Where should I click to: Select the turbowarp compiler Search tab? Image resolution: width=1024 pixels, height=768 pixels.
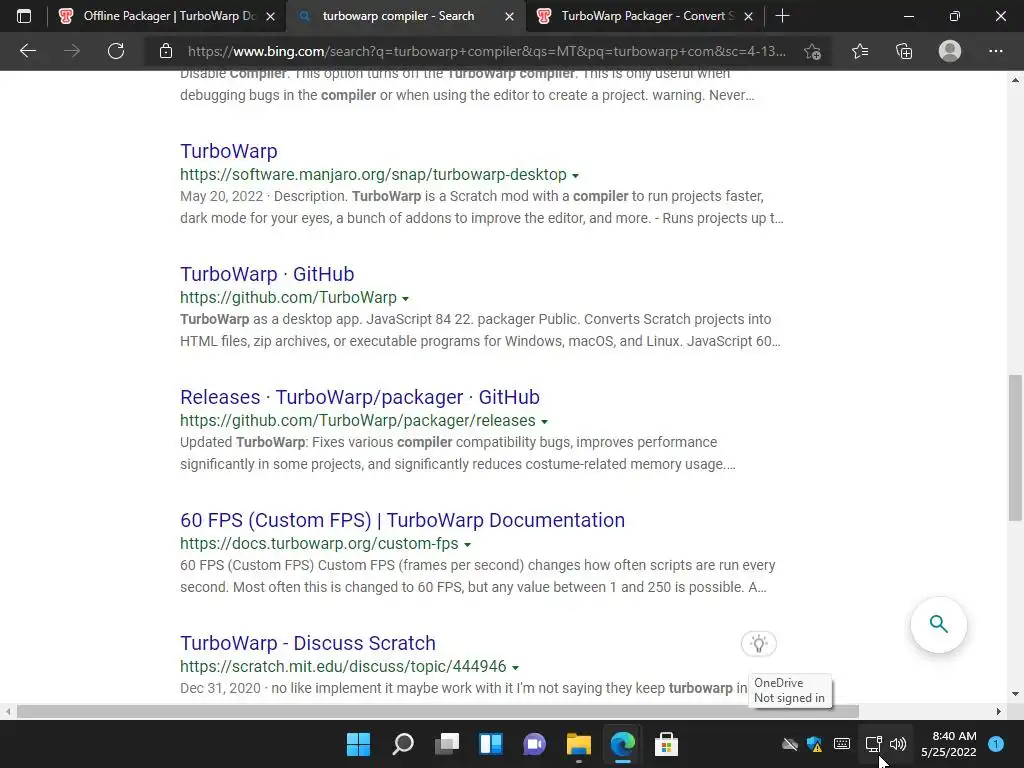pyautogui.click(x=405, y=16)
